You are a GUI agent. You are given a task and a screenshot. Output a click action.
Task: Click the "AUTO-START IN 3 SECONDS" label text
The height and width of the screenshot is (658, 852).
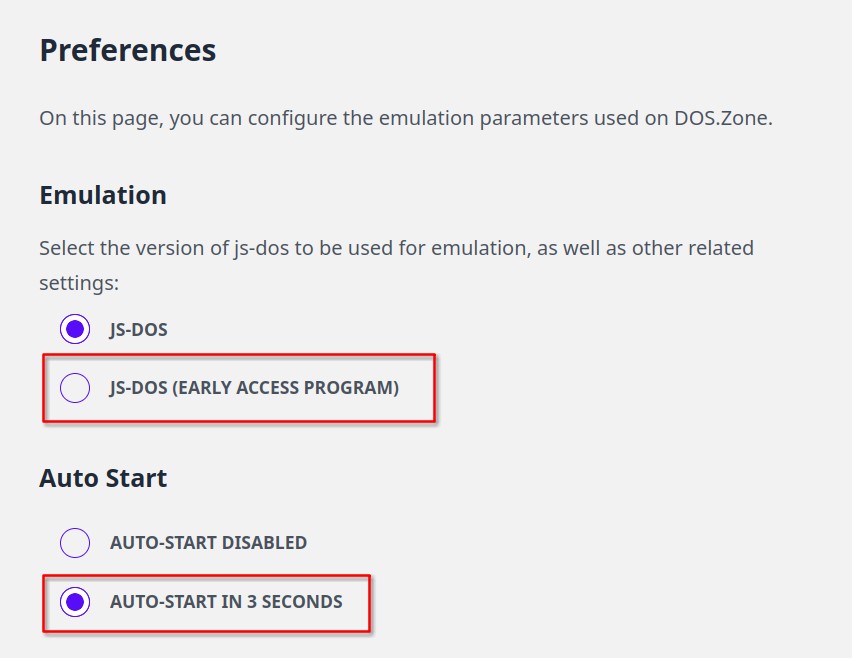(x=226, y=602)
